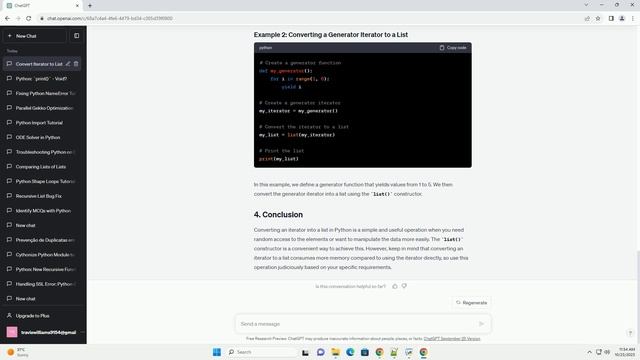Screen dimensions: 640x360
Task: Open the user account menu at sidebar bottom
Action: [x=42, y=332]
